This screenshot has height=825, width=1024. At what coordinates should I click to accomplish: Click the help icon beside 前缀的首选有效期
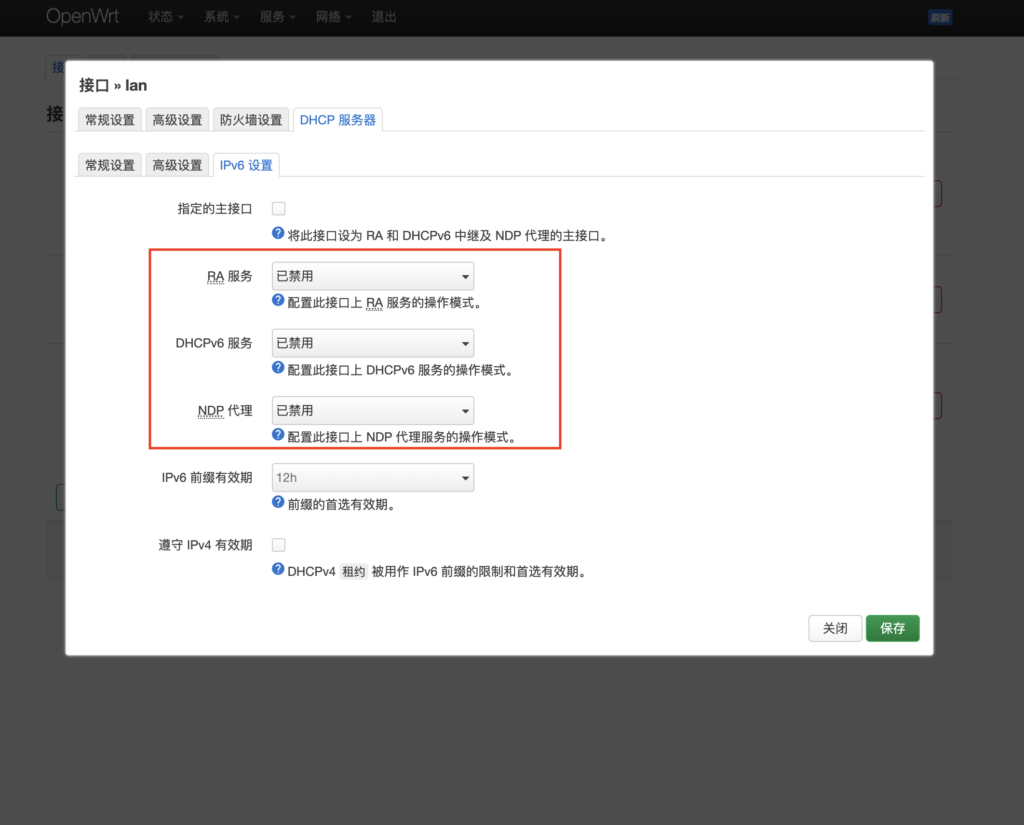278,502
